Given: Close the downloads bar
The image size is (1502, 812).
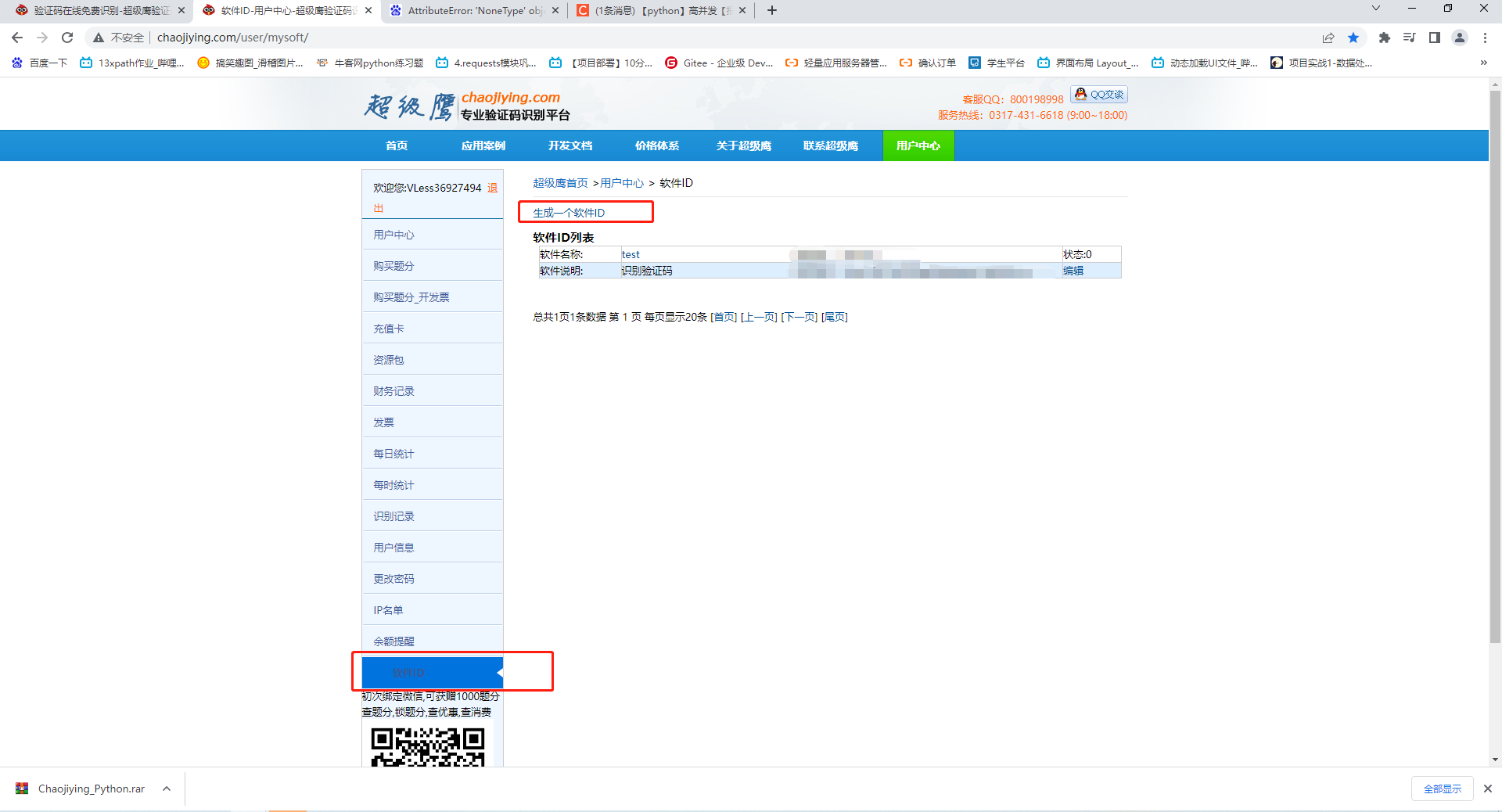Looking at the screenshot, I should [1488, 789].
